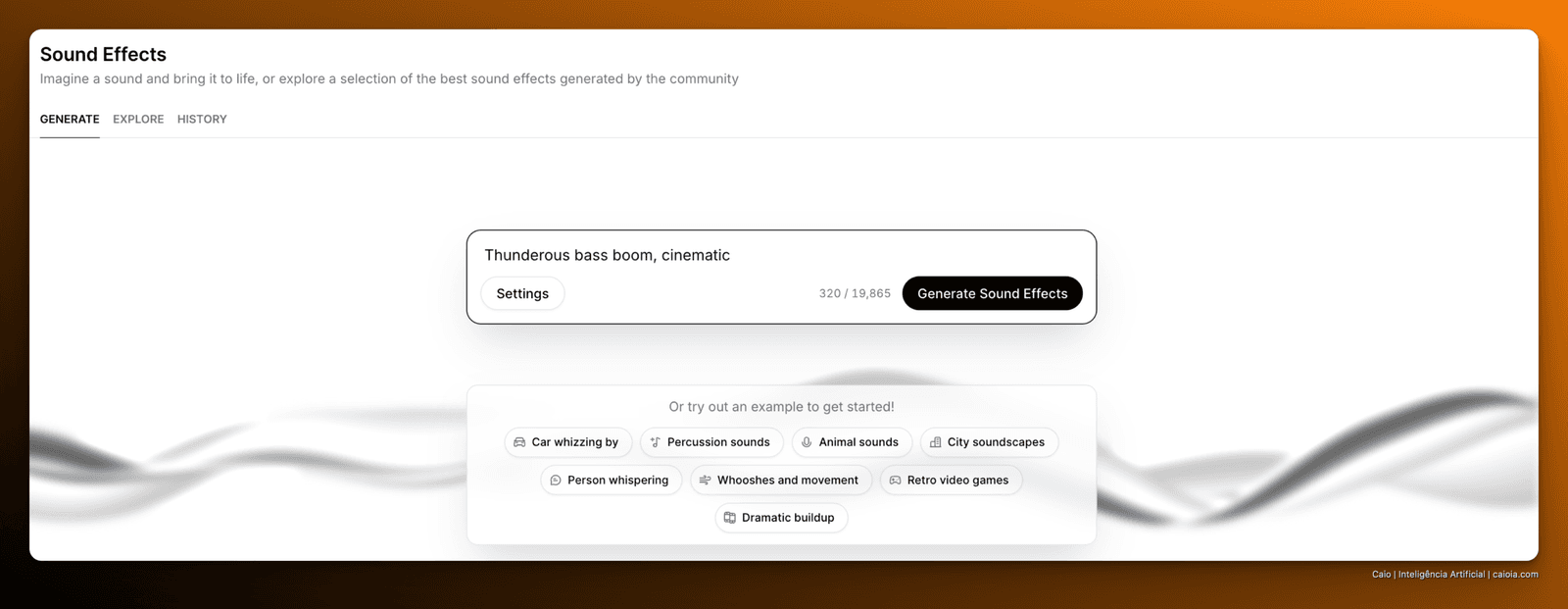Viewport: 1568px width, 609px height.
Task: Click the building icon for City soundscapes
Action: (x=935, y=442)
